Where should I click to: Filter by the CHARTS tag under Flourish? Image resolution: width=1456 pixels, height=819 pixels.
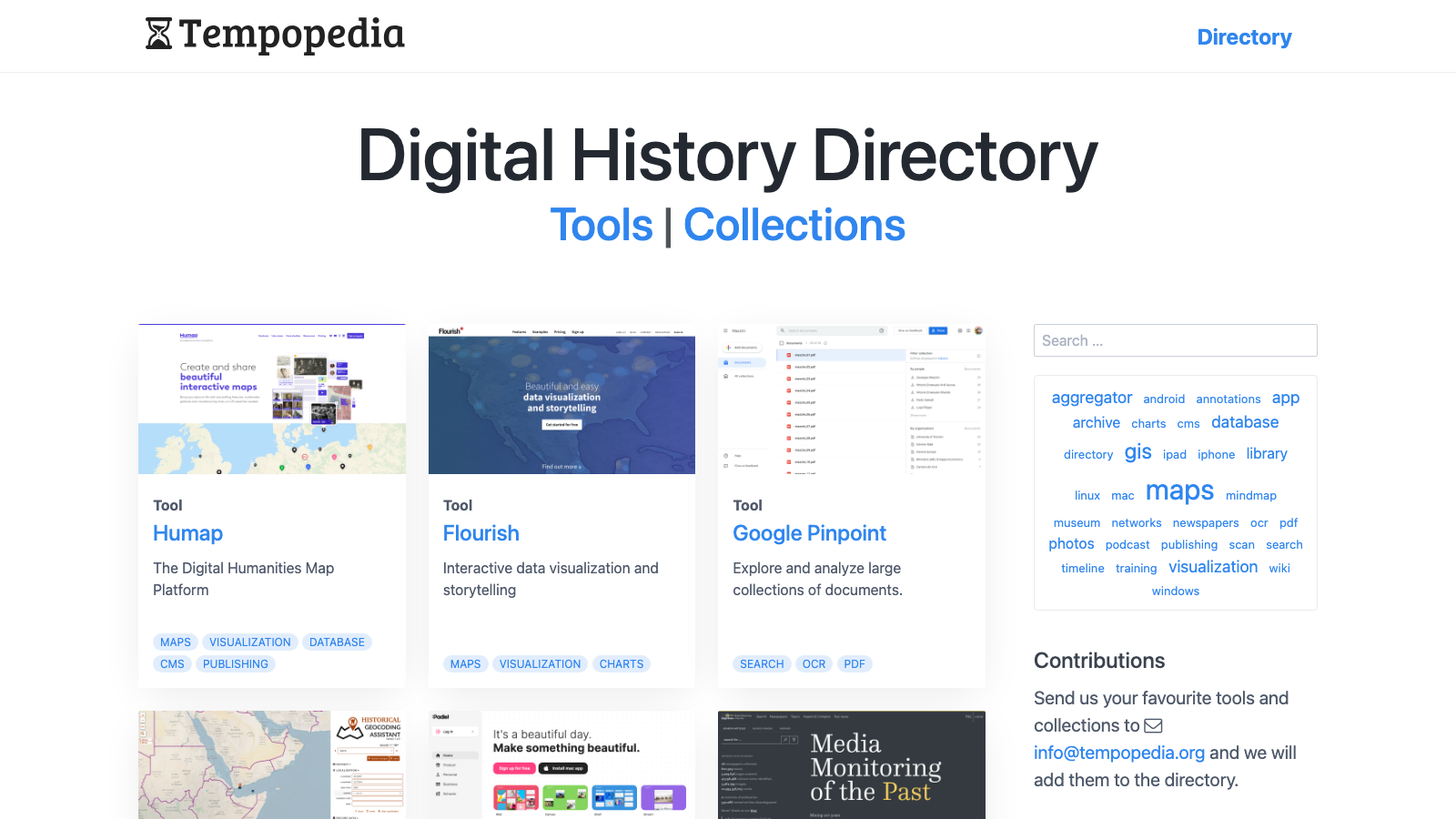pos(621,663)
